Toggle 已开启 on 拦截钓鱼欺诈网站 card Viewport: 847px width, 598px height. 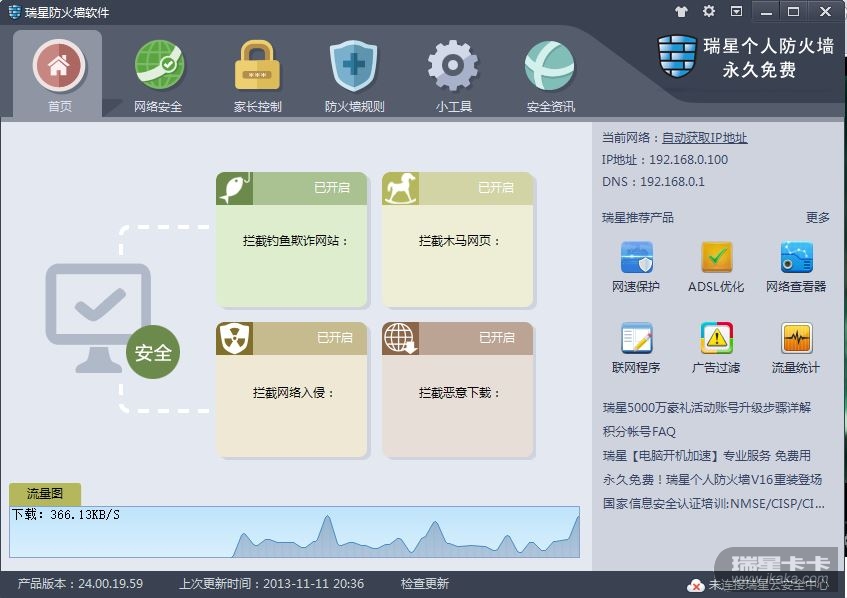pyautogui.click(x=332, y=188)
